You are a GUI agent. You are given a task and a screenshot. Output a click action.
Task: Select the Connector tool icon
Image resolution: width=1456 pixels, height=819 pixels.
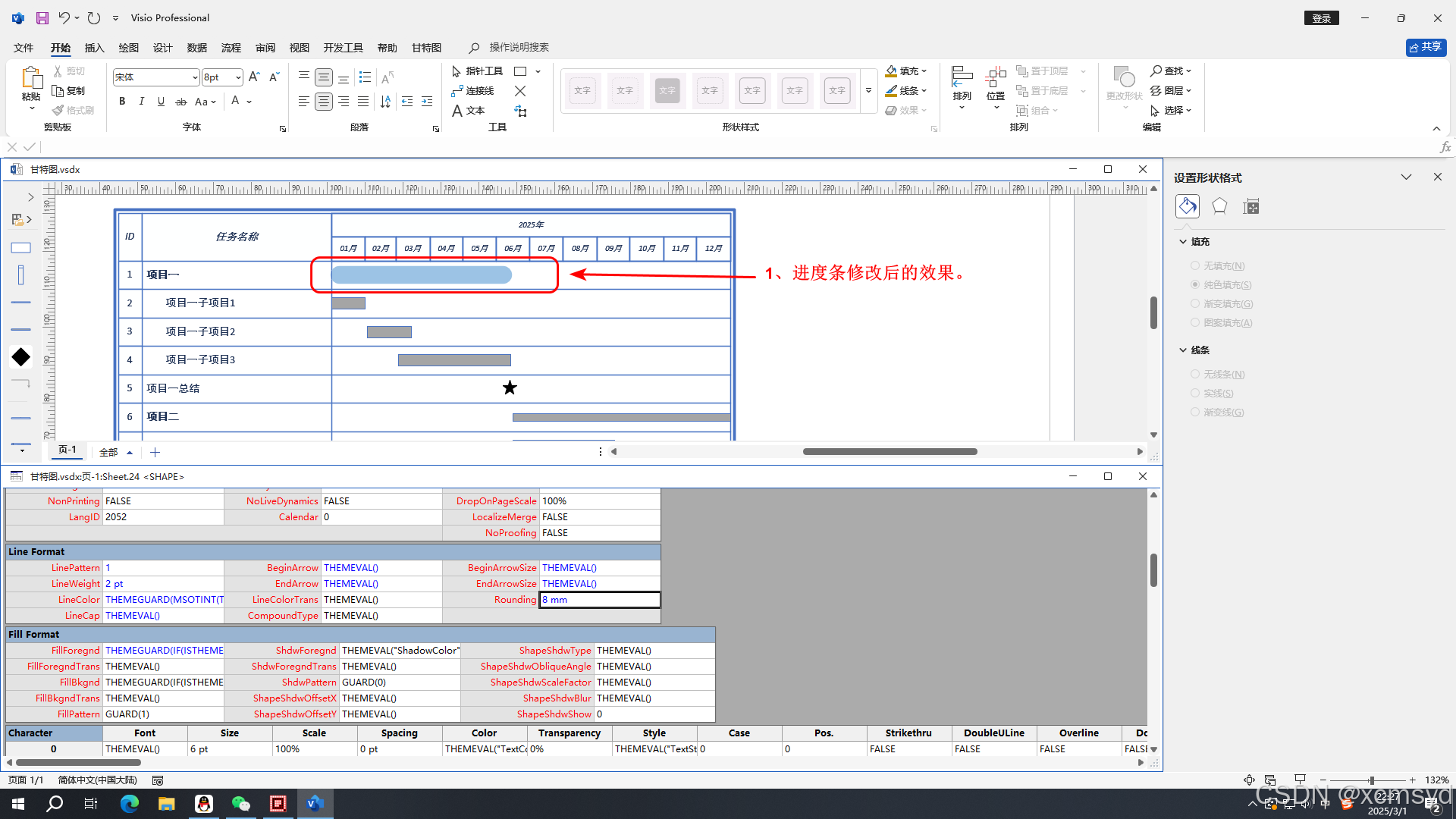(x=457, y=91)
